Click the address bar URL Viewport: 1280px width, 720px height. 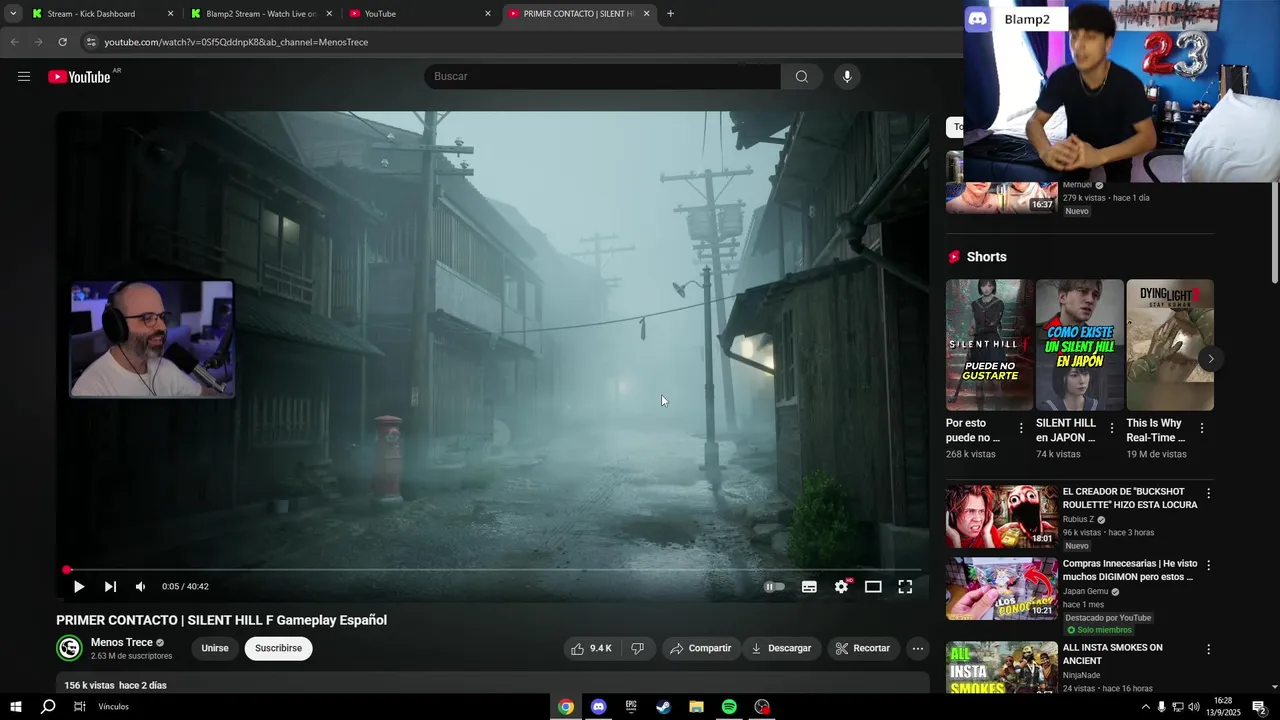coord(236,42)
